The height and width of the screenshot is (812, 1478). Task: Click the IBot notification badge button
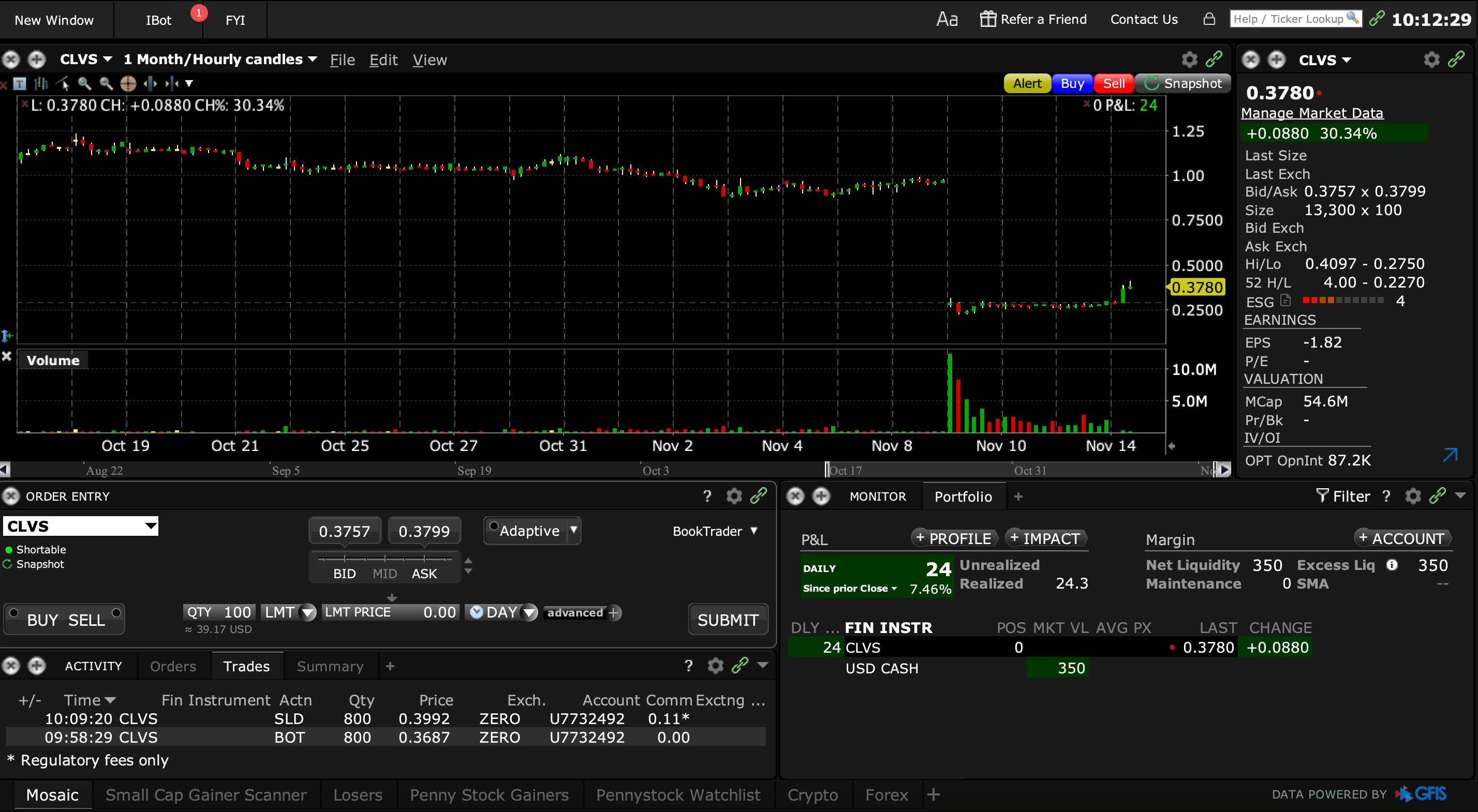click(199, 12)
